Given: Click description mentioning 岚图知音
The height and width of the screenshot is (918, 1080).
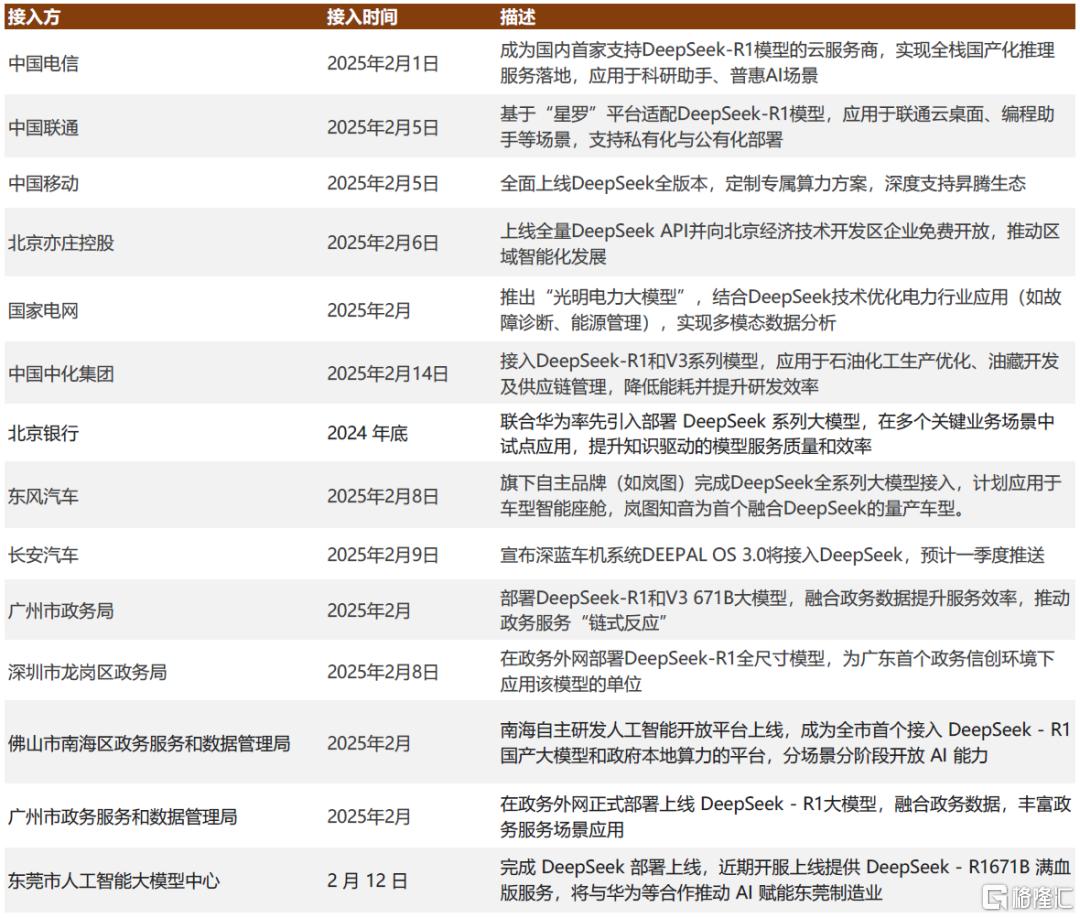Looking at the screenshot, I should tap(781, 495).
